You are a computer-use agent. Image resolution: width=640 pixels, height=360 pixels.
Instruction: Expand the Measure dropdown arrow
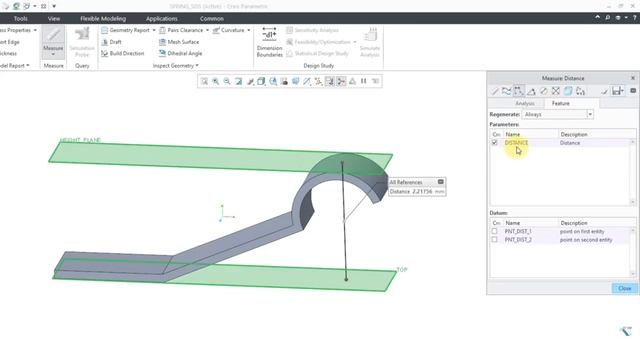click(53, 54)
